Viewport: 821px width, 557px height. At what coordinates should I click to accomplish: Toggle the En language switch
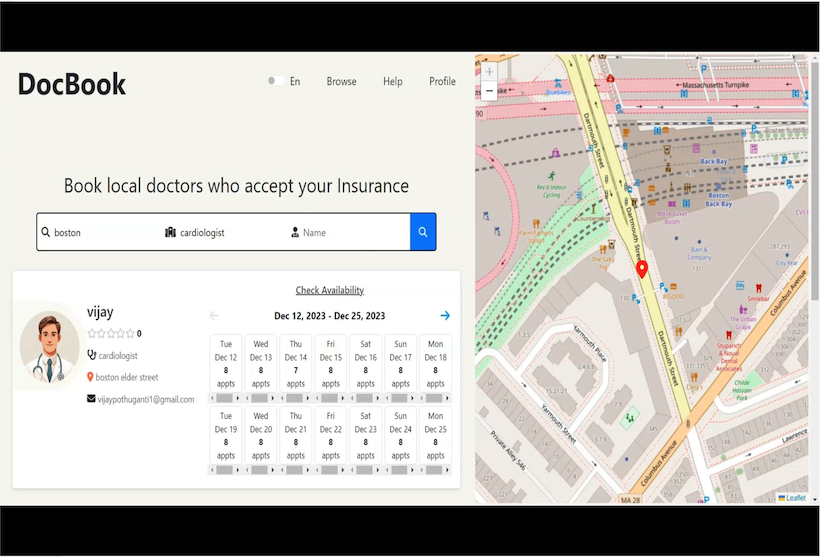pyautogui.click(x=276, y=81)
